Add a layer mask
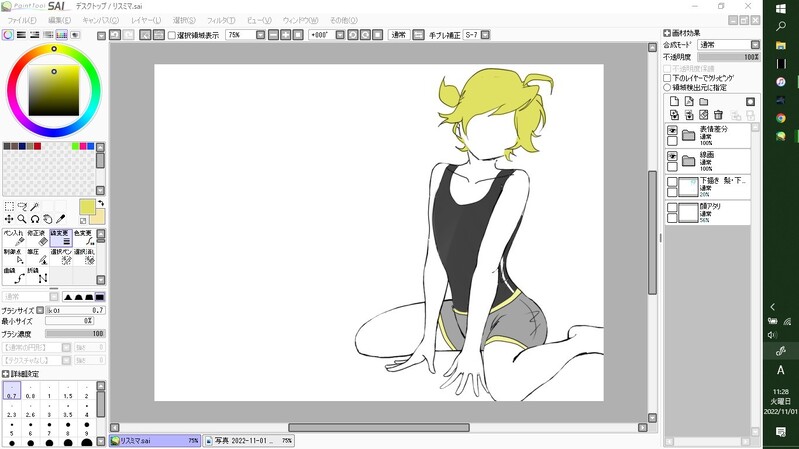 tap(750, 101)
